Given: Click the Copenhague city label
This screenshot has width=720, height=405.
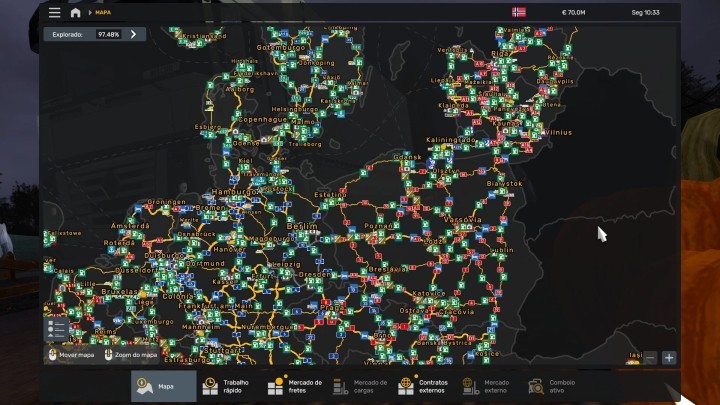Looking at the screenshot, I should click(262, 119).
